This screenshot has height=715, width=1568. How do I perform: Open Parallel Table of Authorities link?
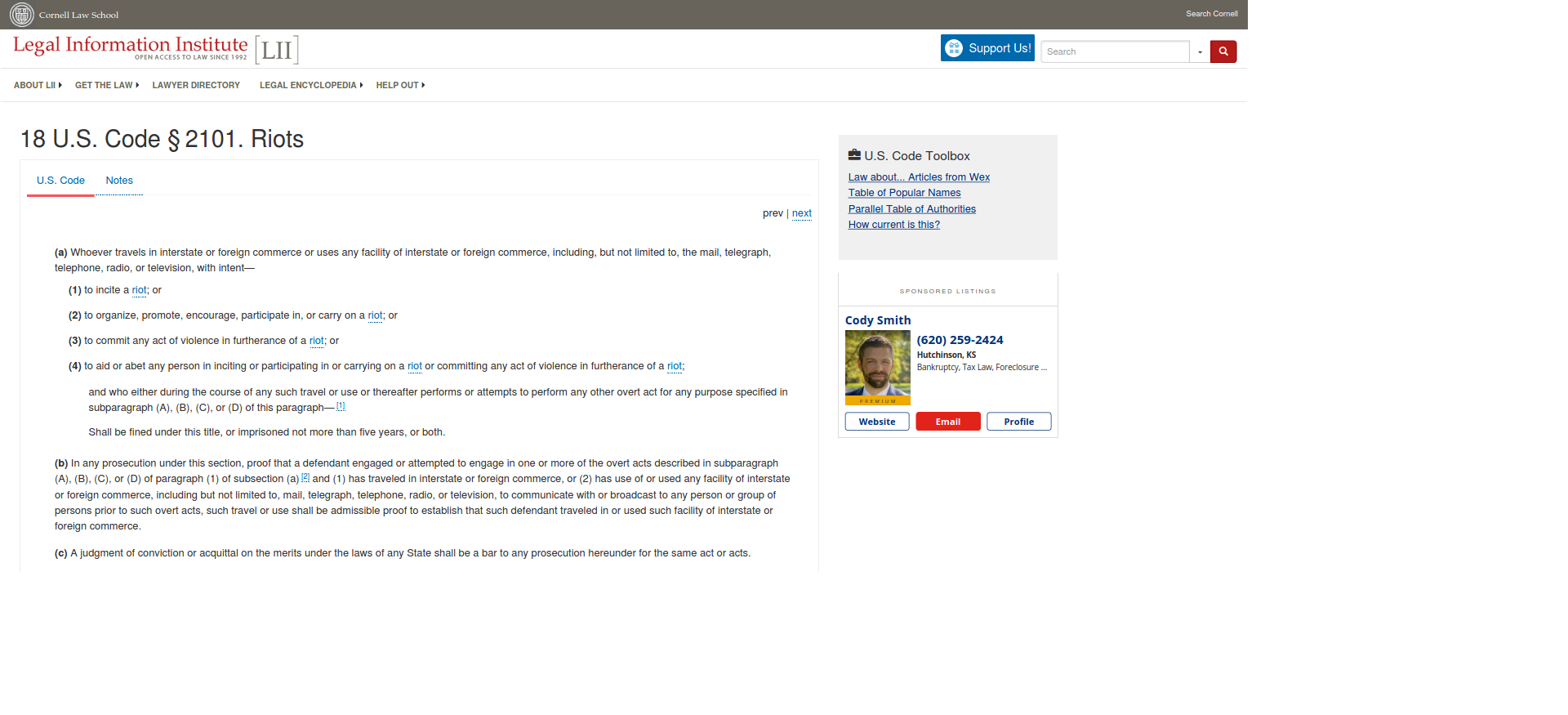tap(911, 209)
